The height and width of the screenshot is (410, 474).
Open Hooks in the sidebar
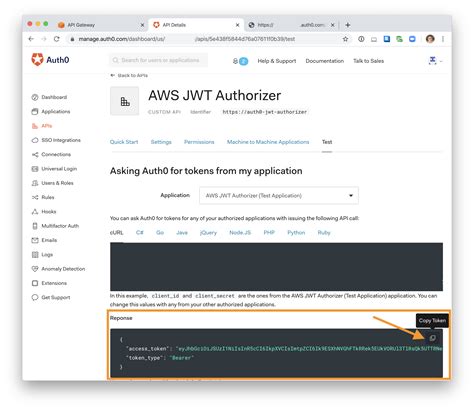44,212
